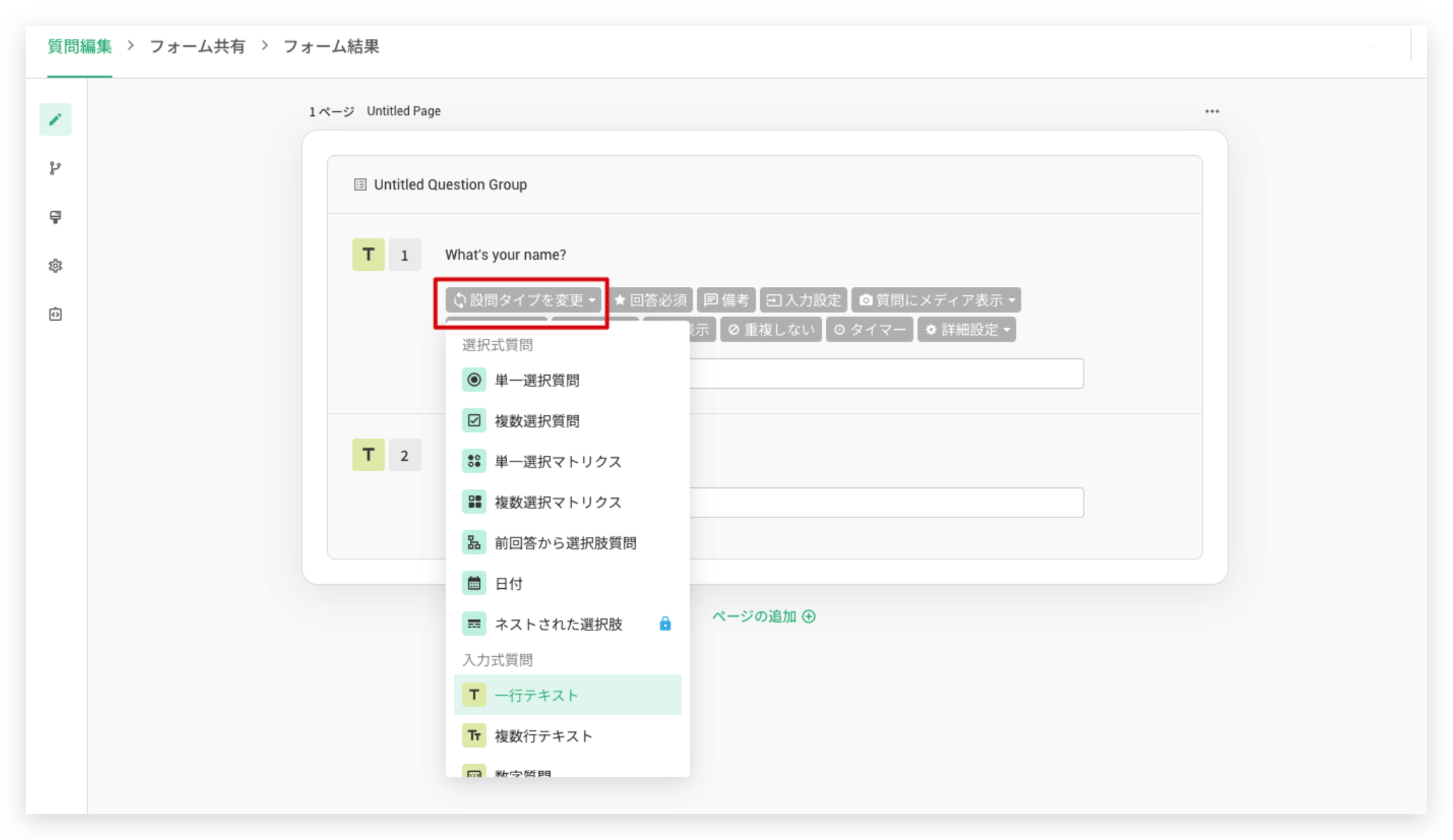Open the 設問タイプを変更 dropdown
Viewport: 1453px width, 840px height.
523,300
